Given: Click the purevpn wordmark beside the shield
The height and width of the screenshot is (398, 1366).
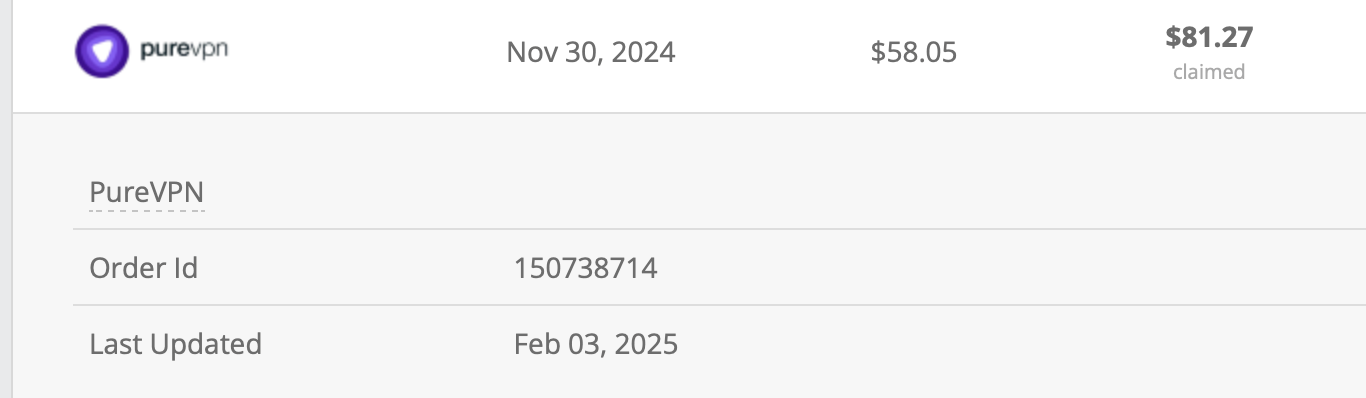Looking at the screenshot, I should [x=184, y=48].
